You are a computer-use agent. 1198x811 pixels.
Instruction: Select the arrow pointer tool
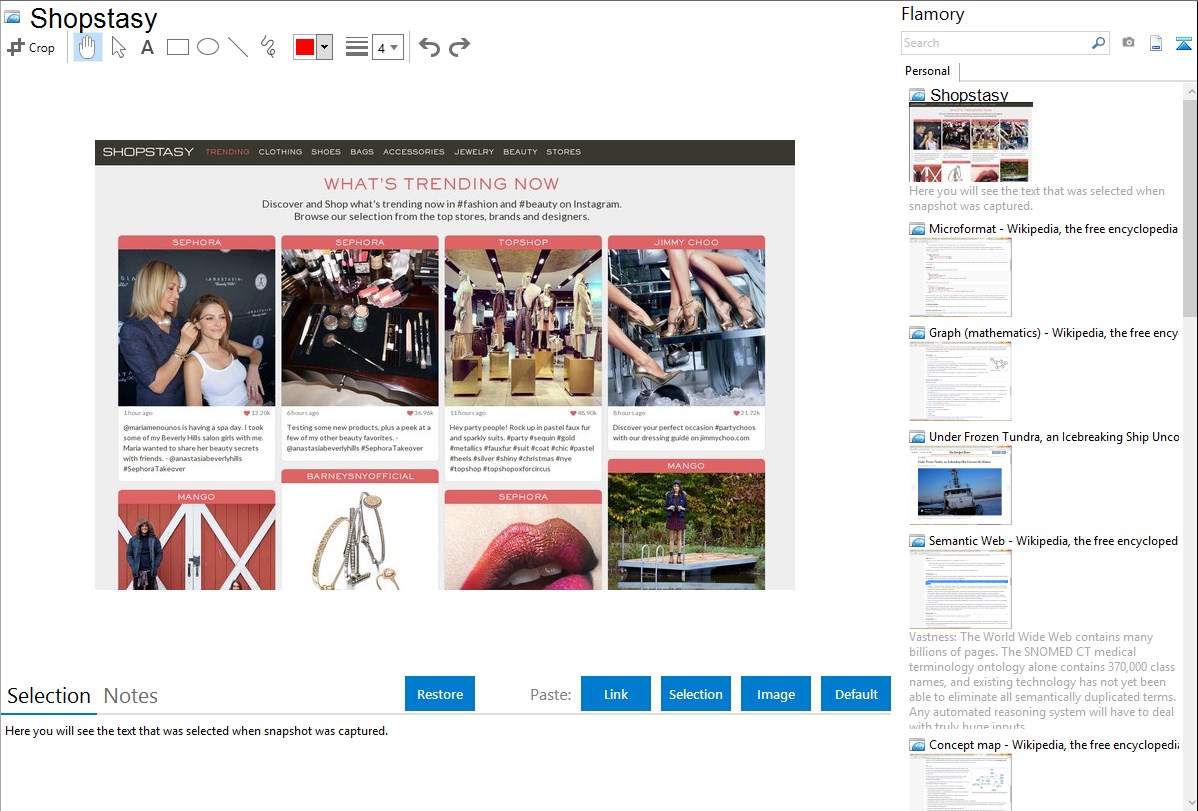coord(118,47)
